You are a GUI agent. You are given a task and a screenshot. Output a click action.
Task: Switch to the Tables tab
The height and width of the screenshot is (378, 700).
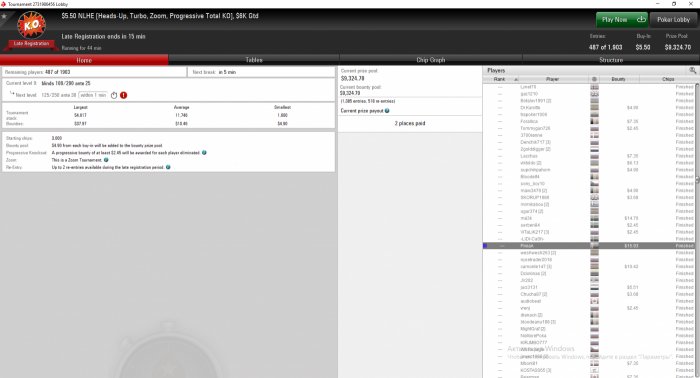(x=254, y=60)
